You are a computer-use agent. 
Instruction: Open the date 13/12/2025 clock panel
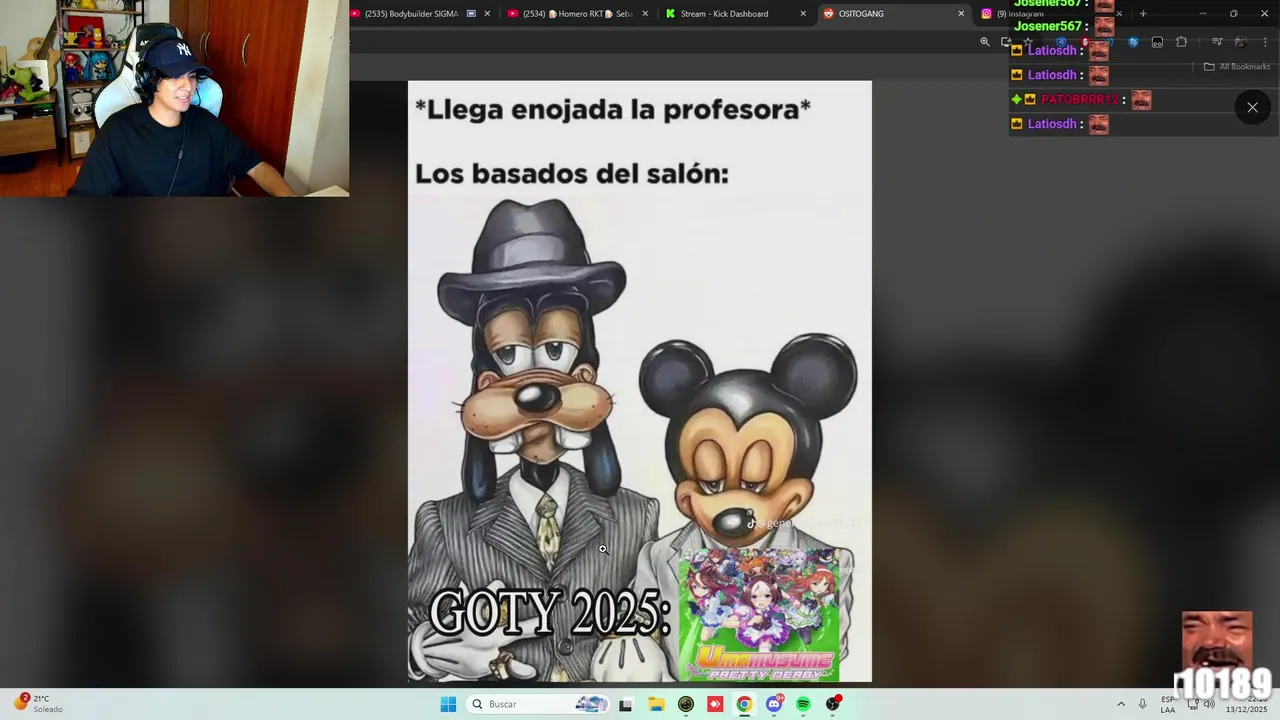(x=1247, y=704)
